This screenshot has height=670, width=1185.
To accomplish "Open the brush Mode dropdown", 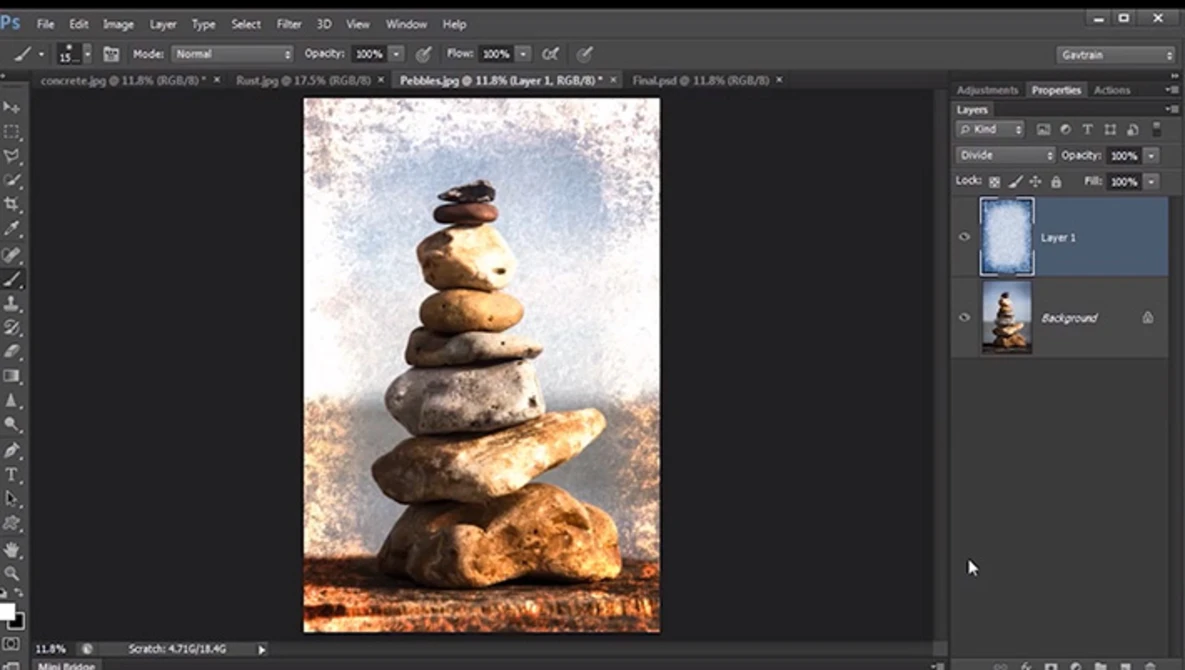I will [x=232, y=54].
